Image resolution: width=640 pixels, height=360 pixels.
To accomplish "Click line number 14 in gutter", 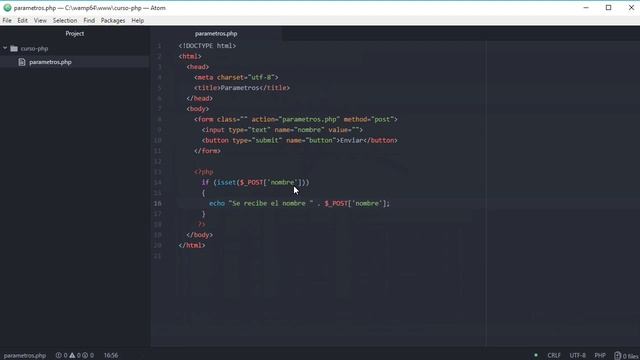I will pyautogui.click(x=158, y=182).
